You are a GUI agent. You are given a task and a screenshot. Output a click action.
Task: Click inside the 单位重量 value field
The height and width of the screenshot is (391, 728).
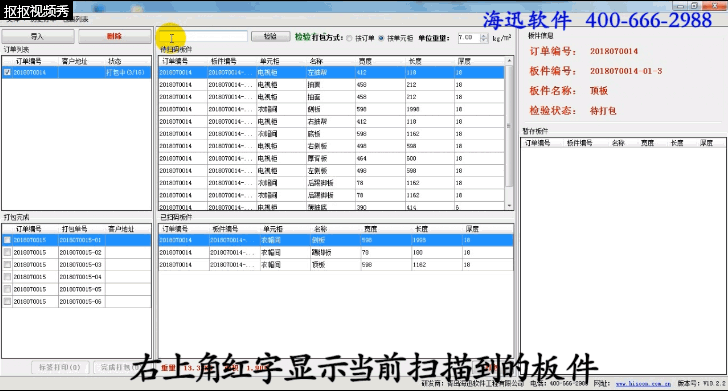coord(468,37)
